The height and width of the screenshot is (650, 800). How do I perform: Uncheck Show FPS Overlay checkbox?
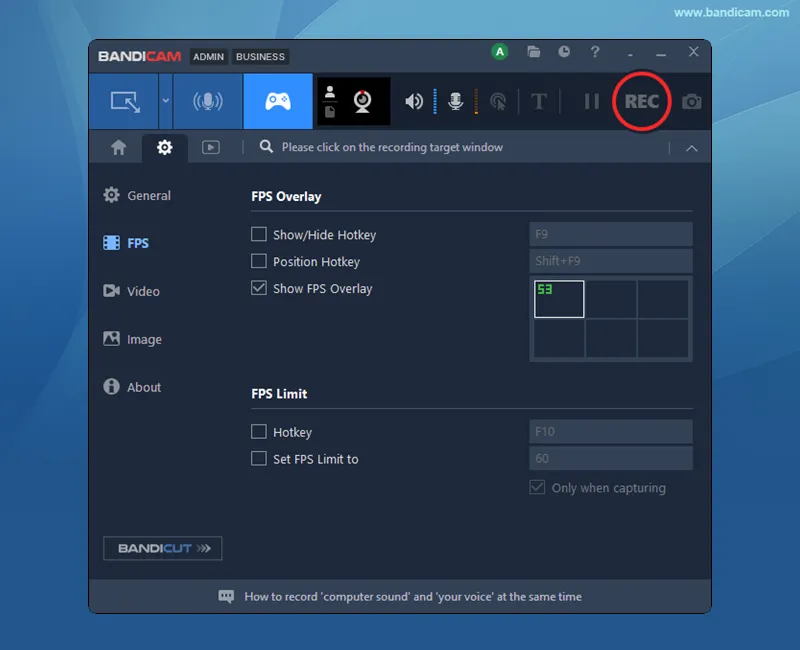tap(259, 288)
